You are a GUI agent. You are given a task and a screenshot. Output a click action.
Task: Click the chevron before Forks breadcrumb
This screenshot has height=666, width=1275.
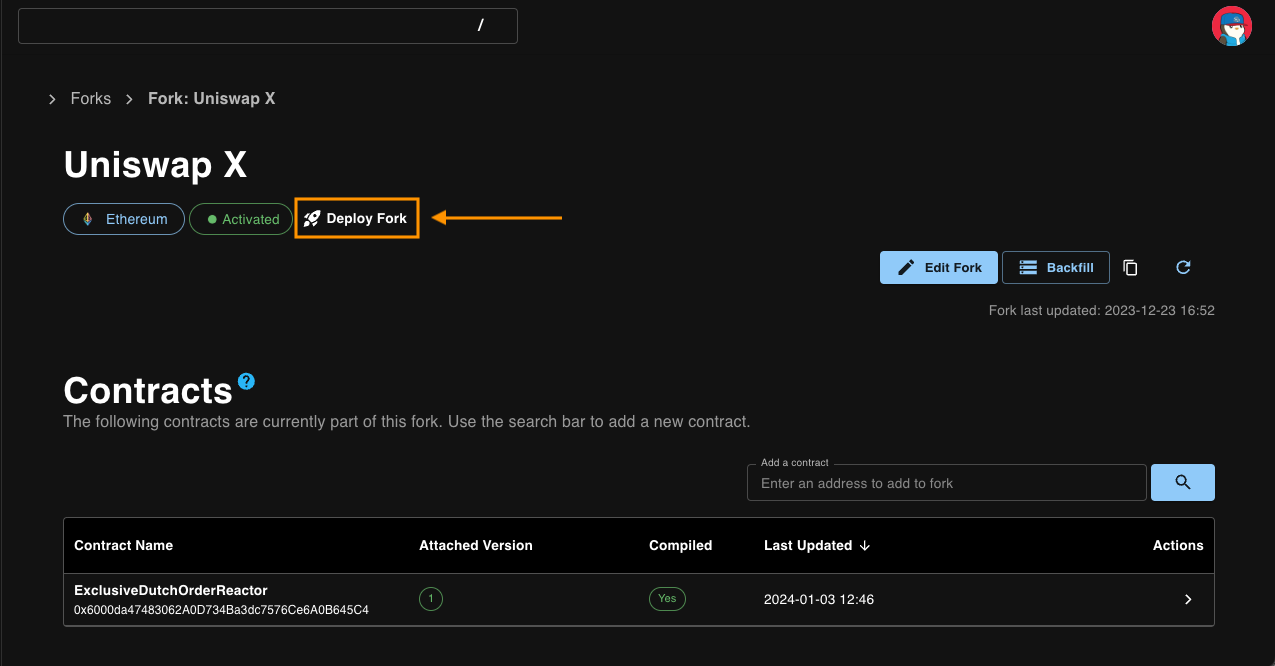pos(52,99)
